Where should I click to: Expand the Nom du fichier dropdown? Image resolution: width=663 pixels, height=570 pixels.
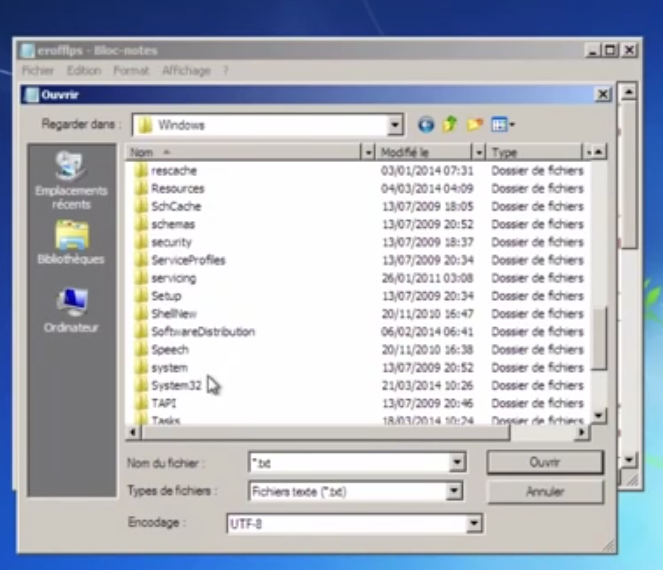[457, 462]
